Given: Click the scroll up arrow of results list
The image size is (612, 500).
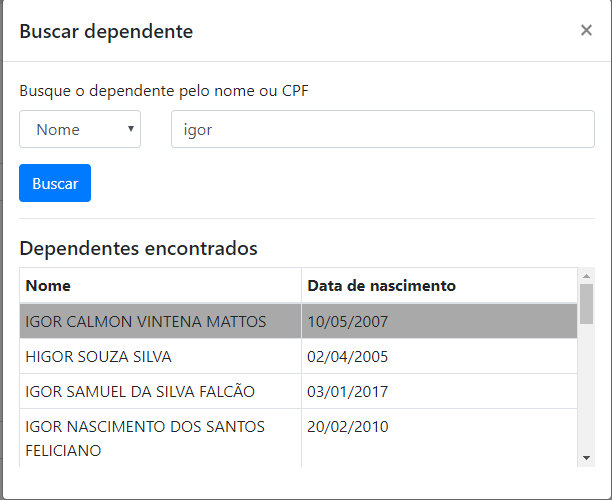Looking at the screenshot, I should [x=586, y=276].
